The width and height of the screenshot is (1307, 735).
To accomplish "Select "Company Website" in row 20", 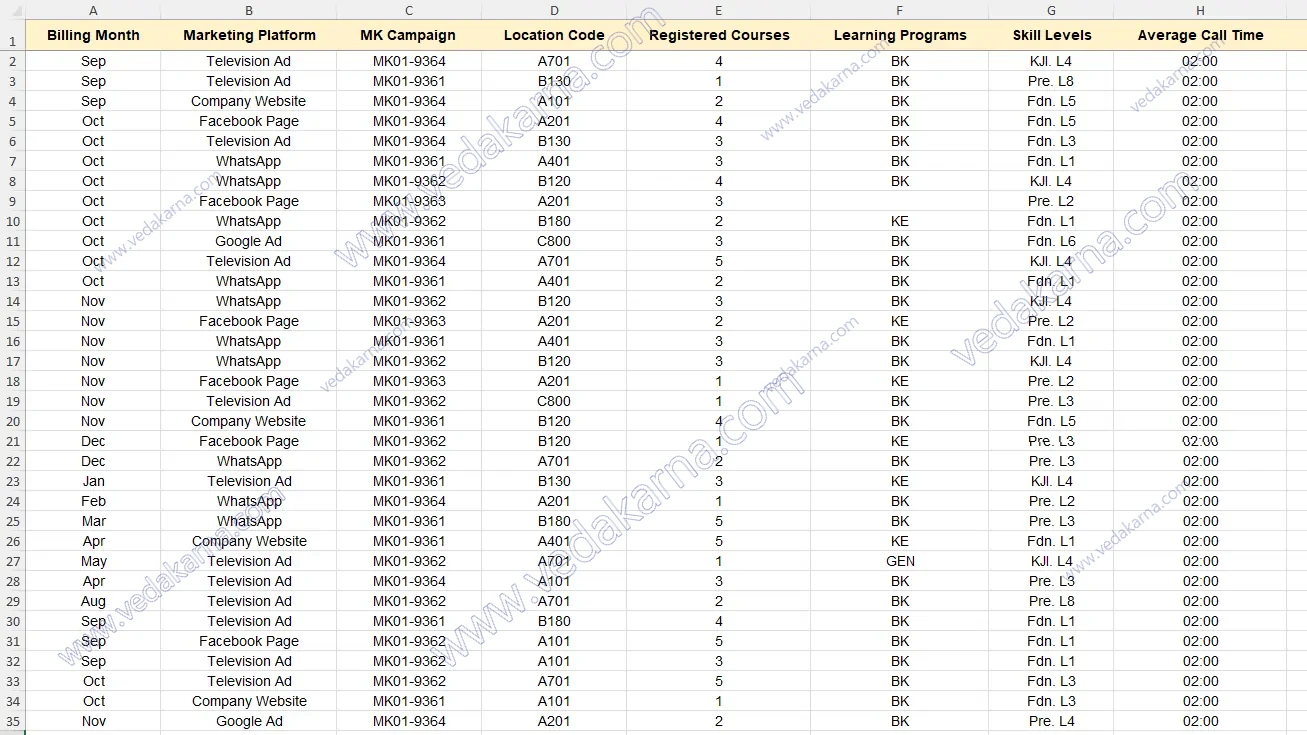I will pyautogui.click(x=249, y=421).
